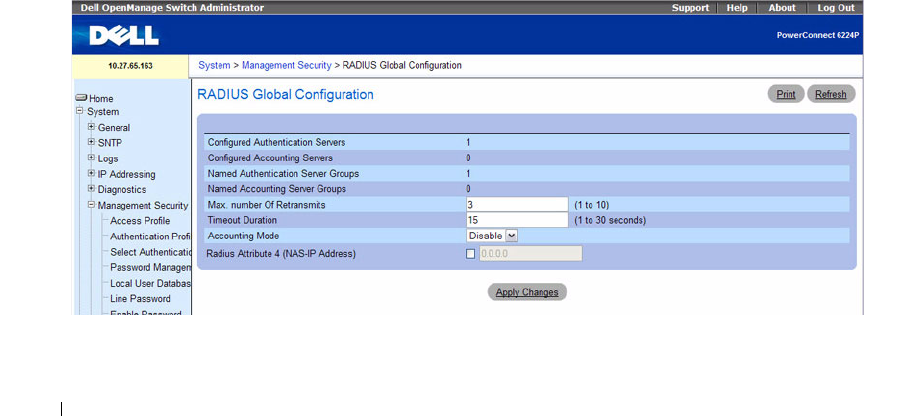Expand the General tree node

coord(91,127)
